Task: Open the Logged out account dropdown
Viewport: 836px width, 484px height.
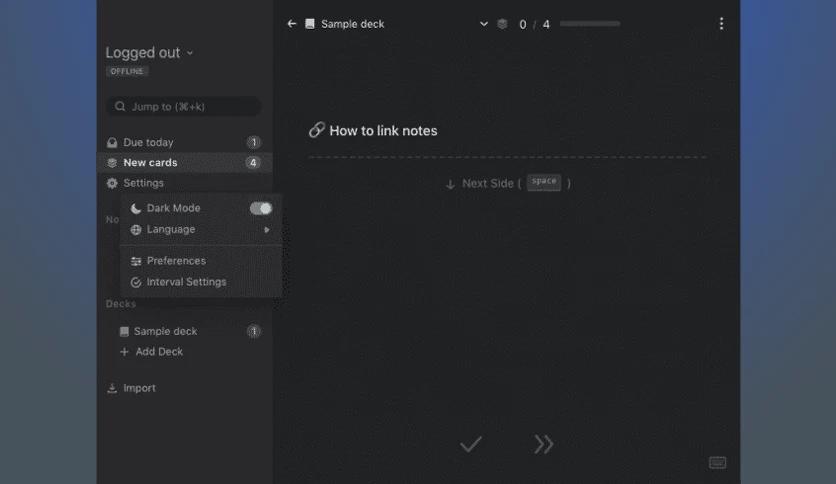Action: 149,52
